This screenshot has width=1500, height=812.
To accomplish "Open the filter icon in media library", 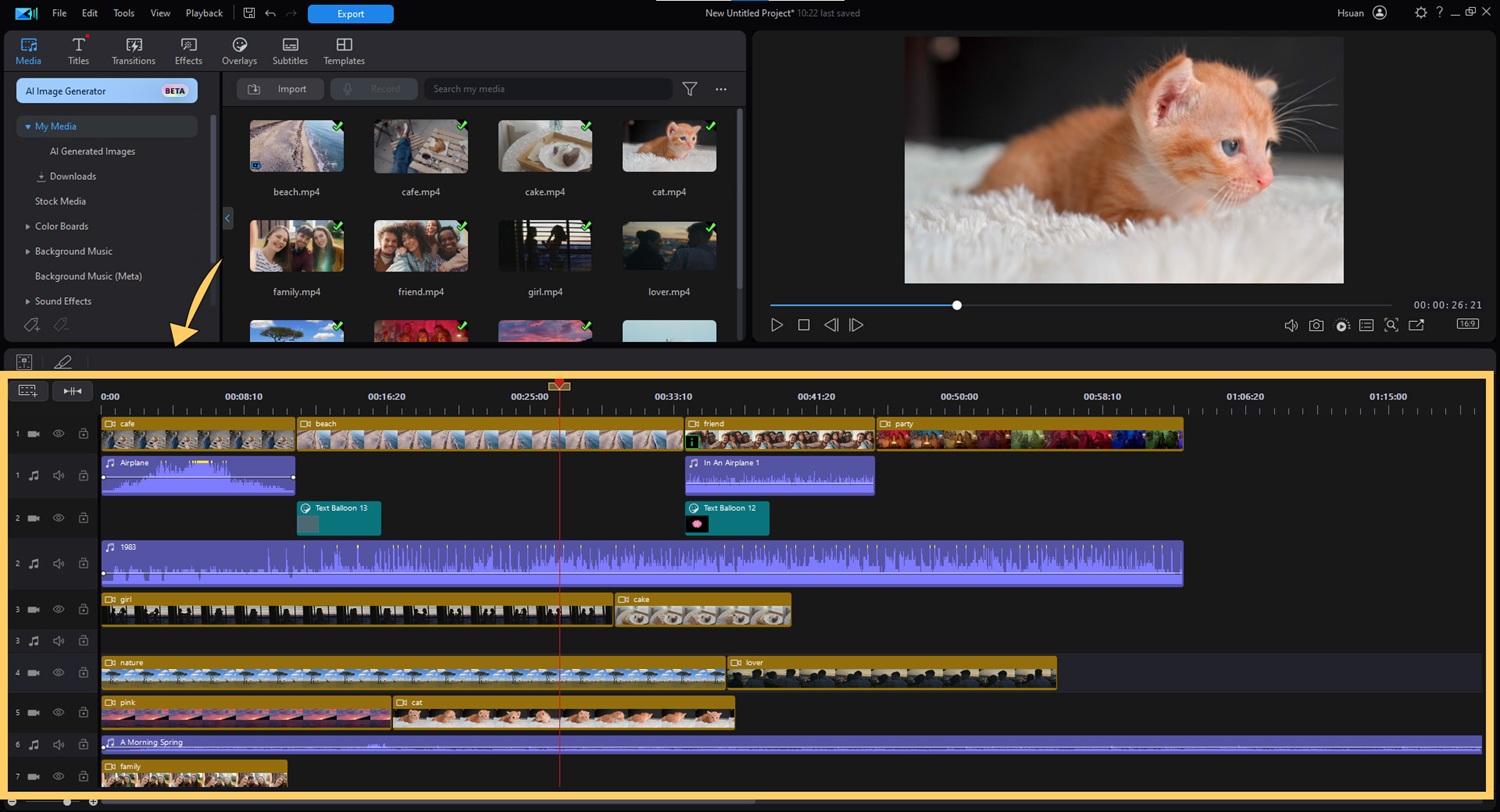I will (x=689, y=89).
